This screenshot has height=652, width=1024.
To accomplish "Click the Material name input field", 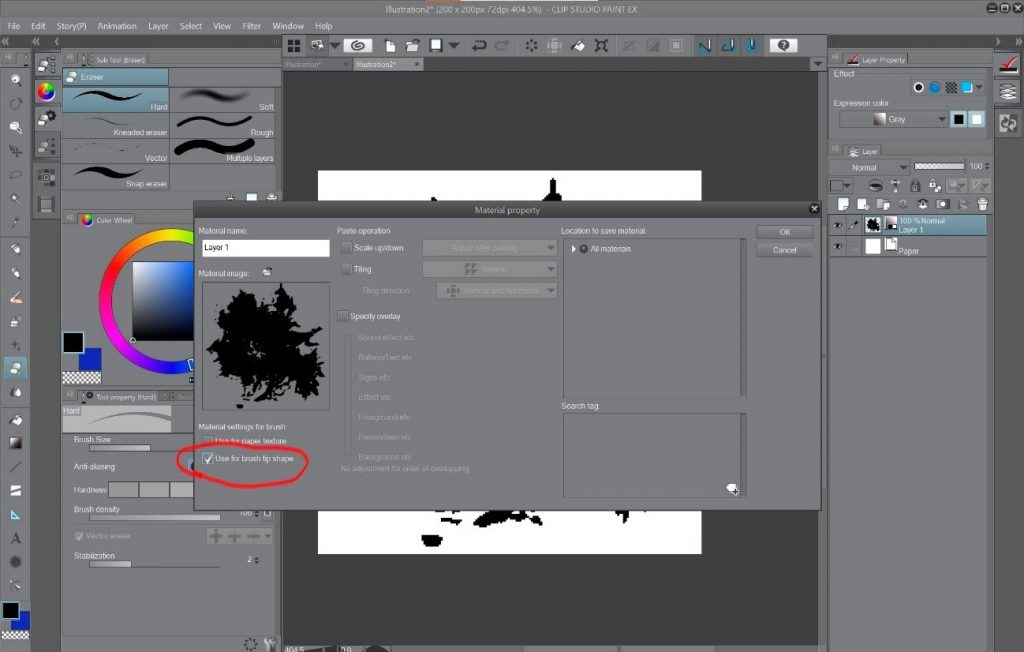I will 265,248.
